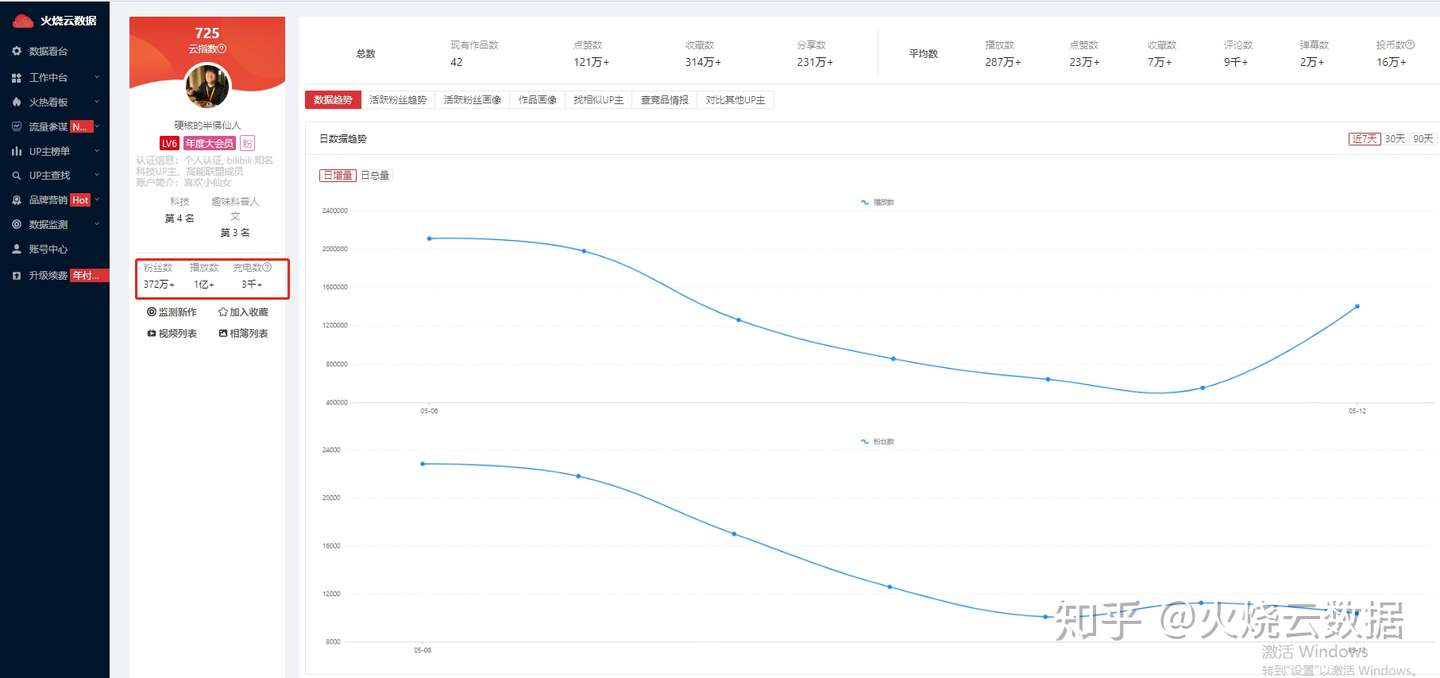Image resolution: width=1440 pixels, height=678 pixels.
Task: Click the magnifier icon beside UP主查找
Action: click(16, 176)
